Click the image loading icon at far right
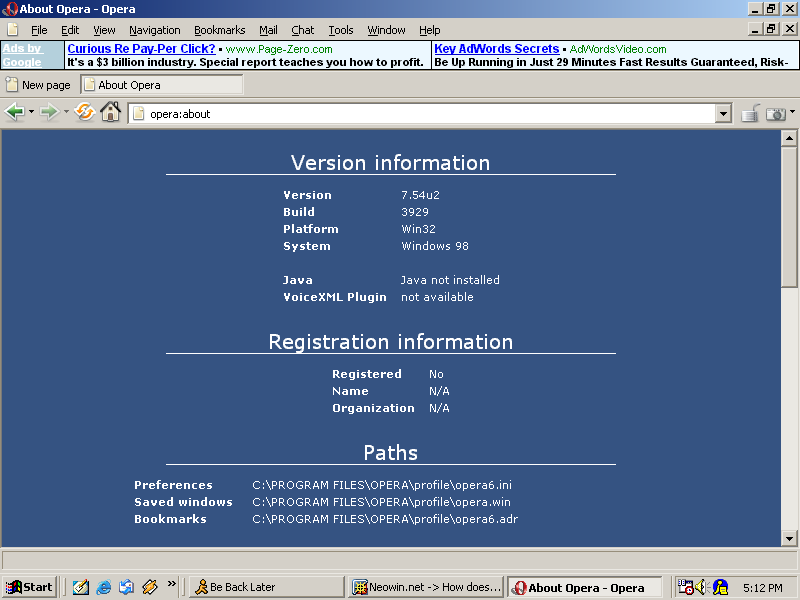 777,113
